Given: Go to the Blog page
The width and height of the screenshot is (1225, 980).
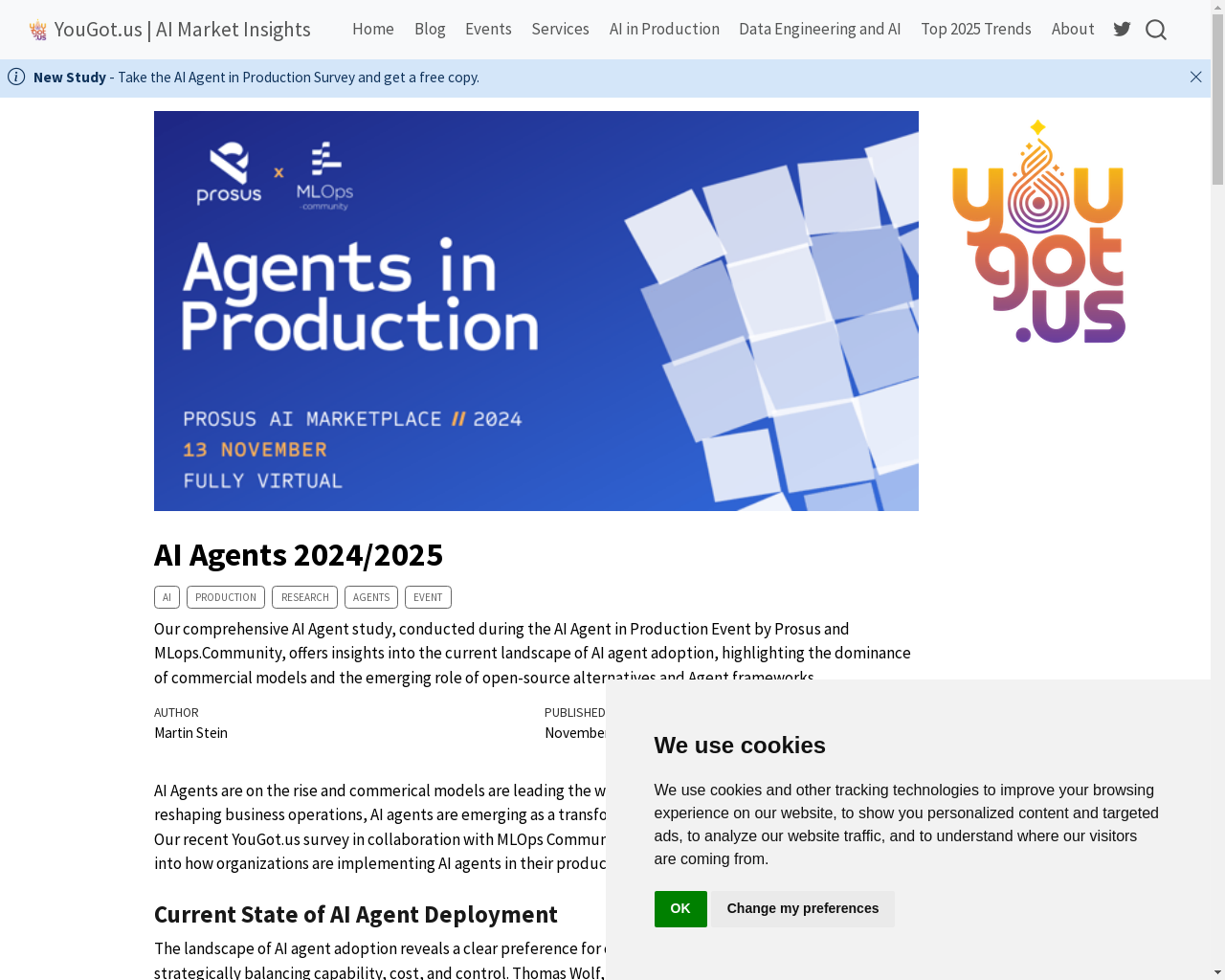Looking at the screenshot, I should coord(430,29).
